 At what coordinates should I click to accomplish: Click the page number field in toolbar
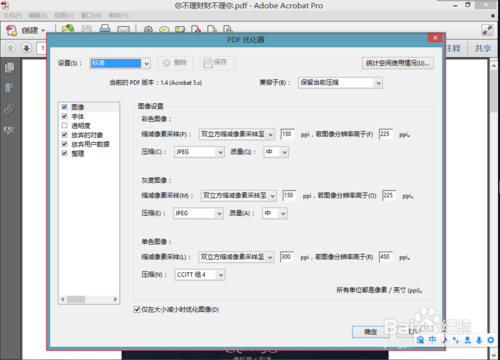point(42,48)
